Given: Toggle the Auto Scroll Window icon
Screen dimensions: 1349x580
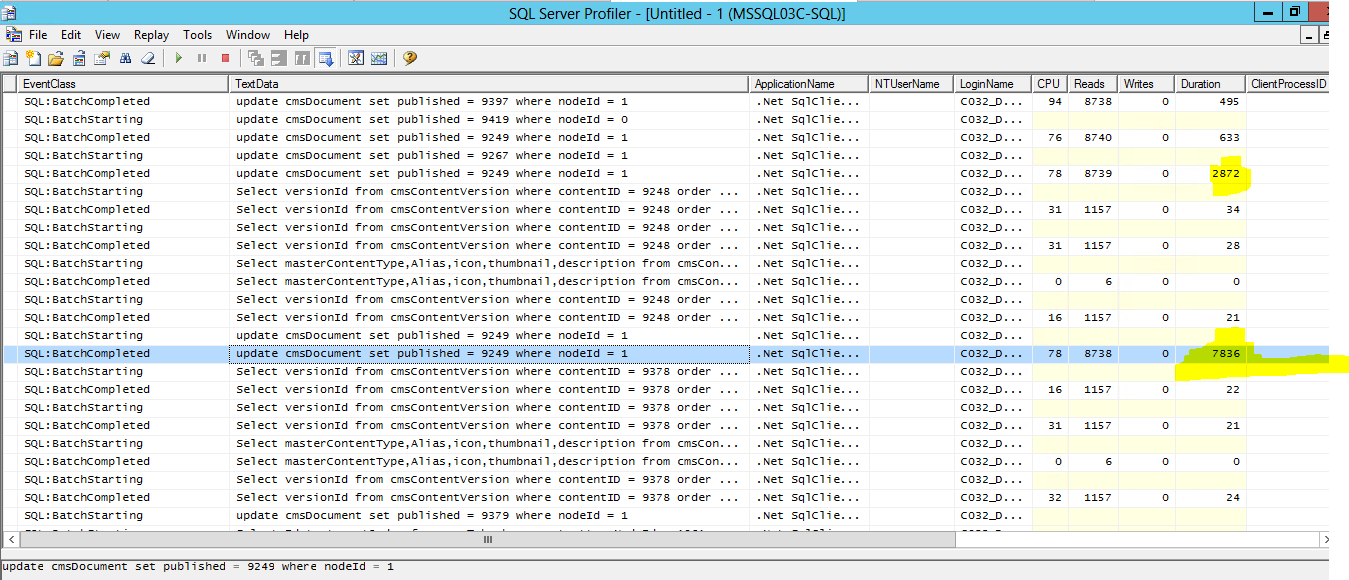Looking at the screenshot, I should click(325, 58).
